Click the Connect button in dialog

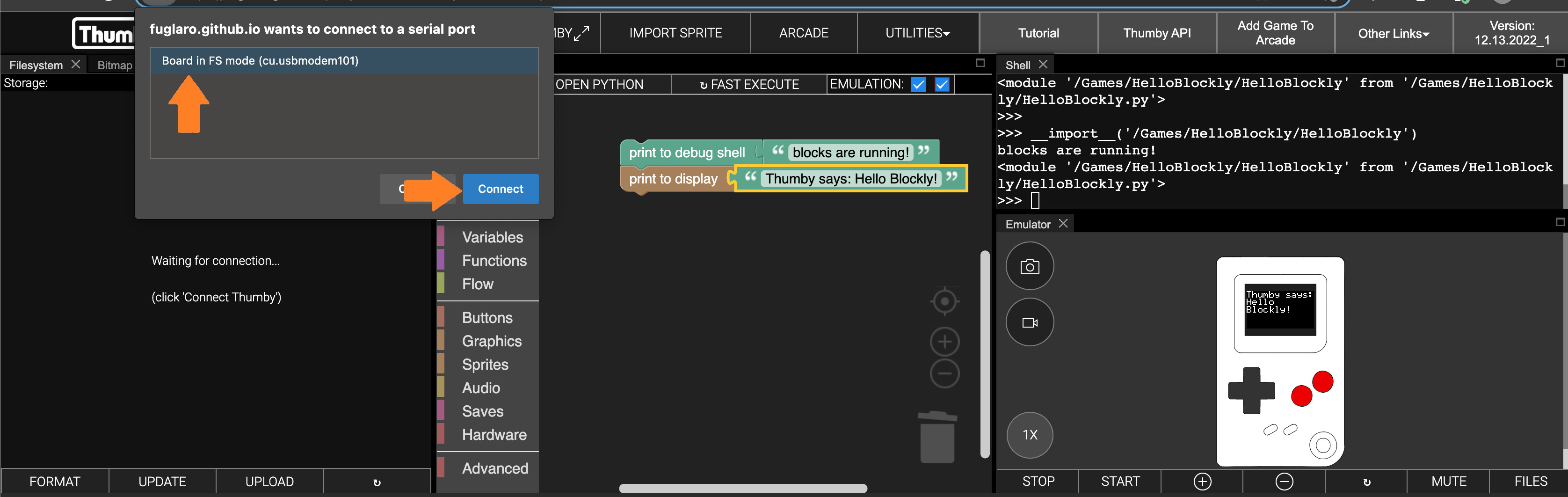[501, 189]
